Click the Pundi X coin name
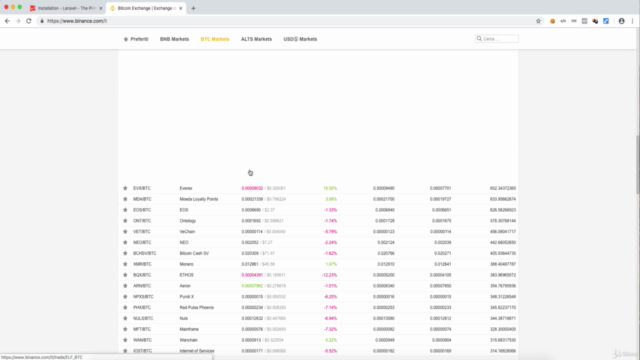The width and height of the screenshot is (640, 360). [x=187, y=297]
